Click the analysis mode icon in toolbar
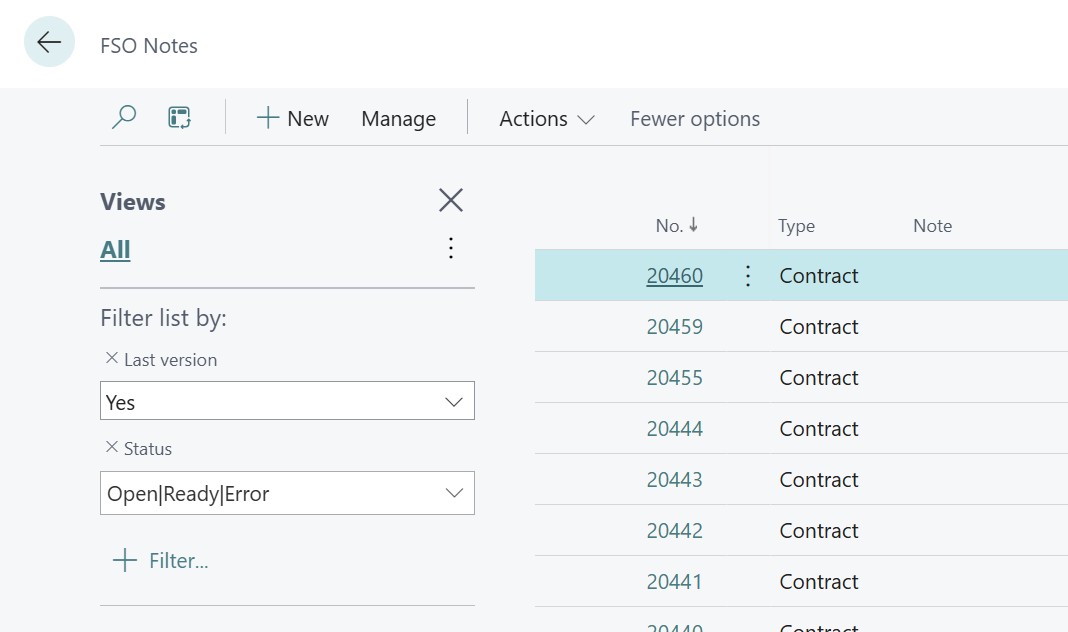The width and height of the screenshot is (1068, 632). (179, 118)
